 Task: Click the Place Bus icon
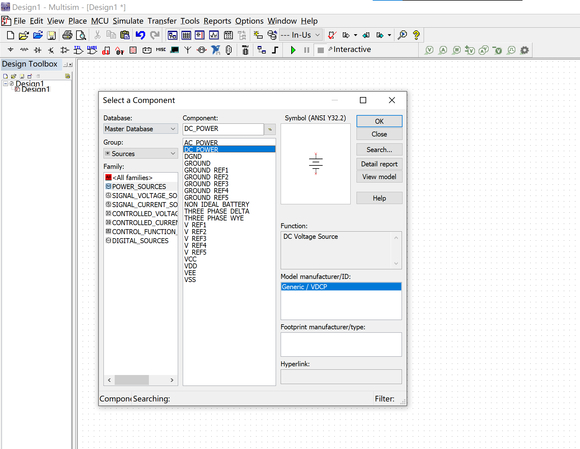pos(275,50)
